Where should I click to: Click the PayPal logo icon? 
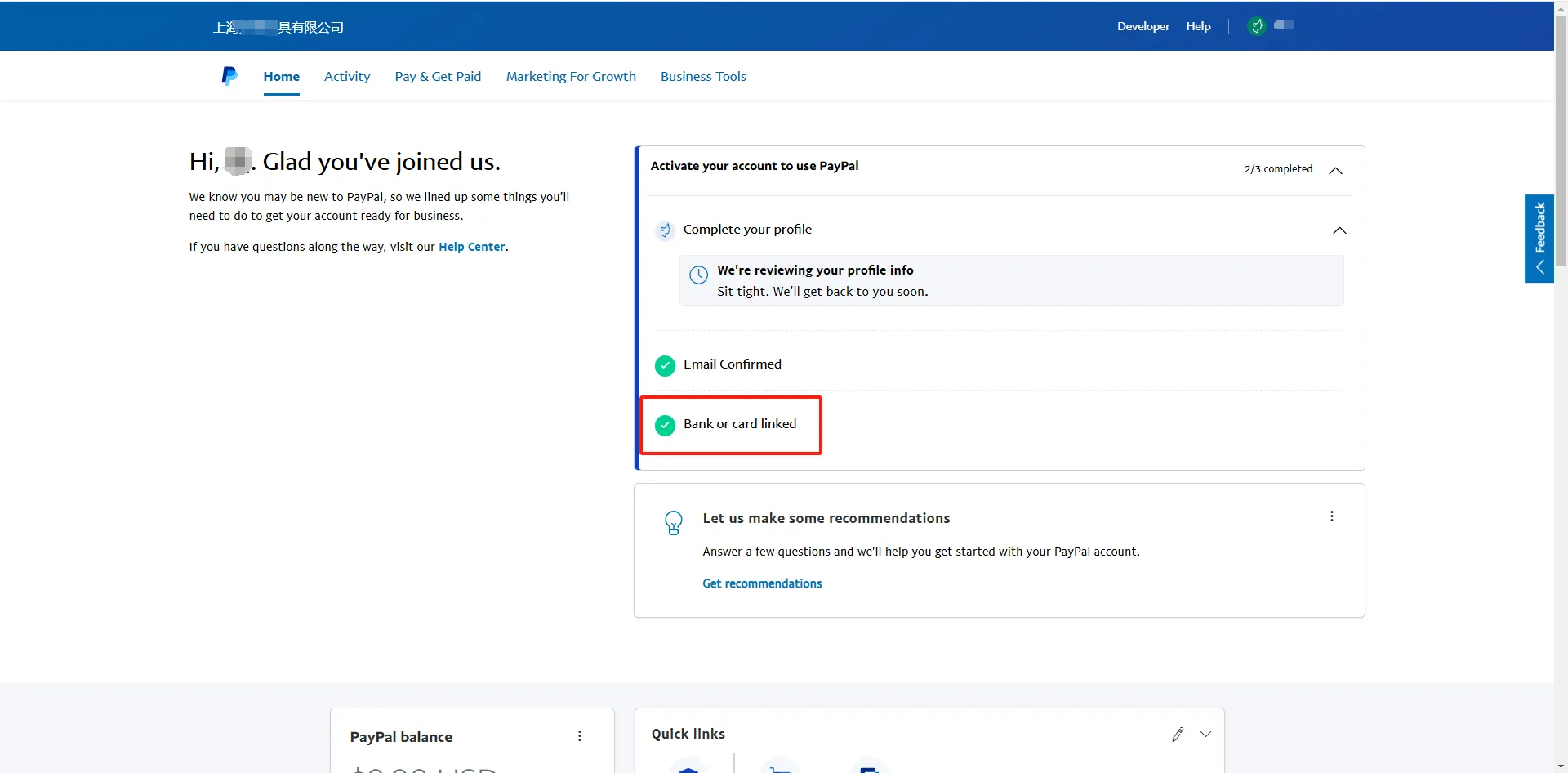(229, 76)
